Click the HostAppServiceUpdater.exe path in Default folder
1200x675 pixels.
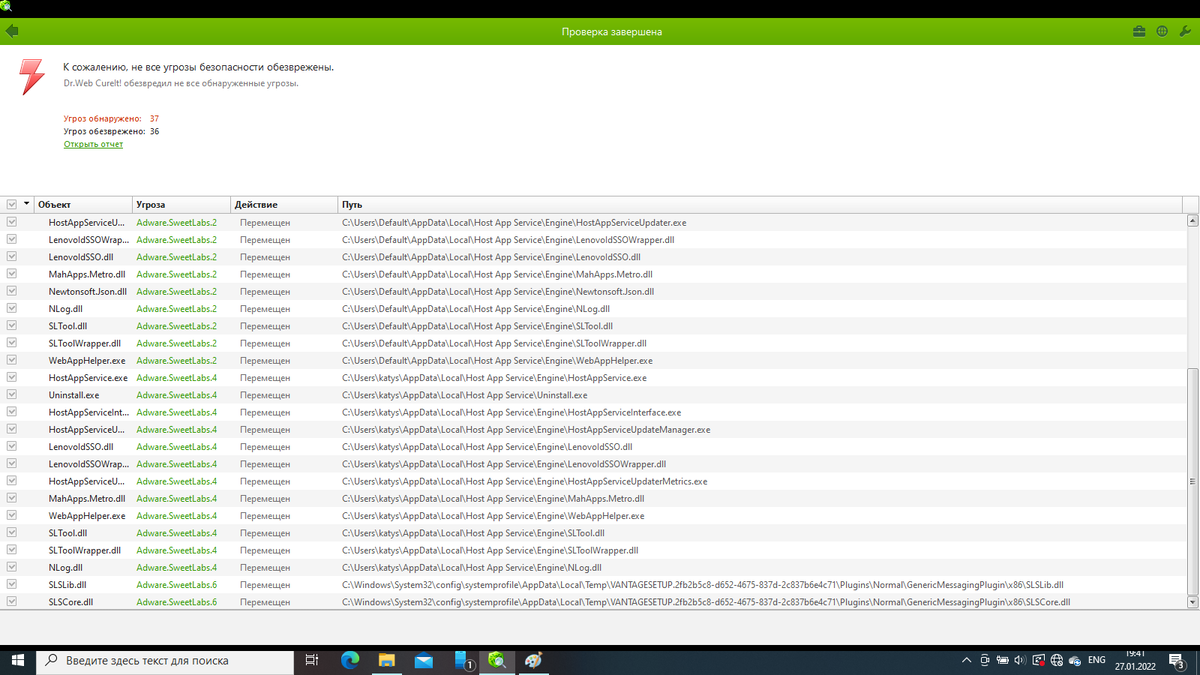514,222
